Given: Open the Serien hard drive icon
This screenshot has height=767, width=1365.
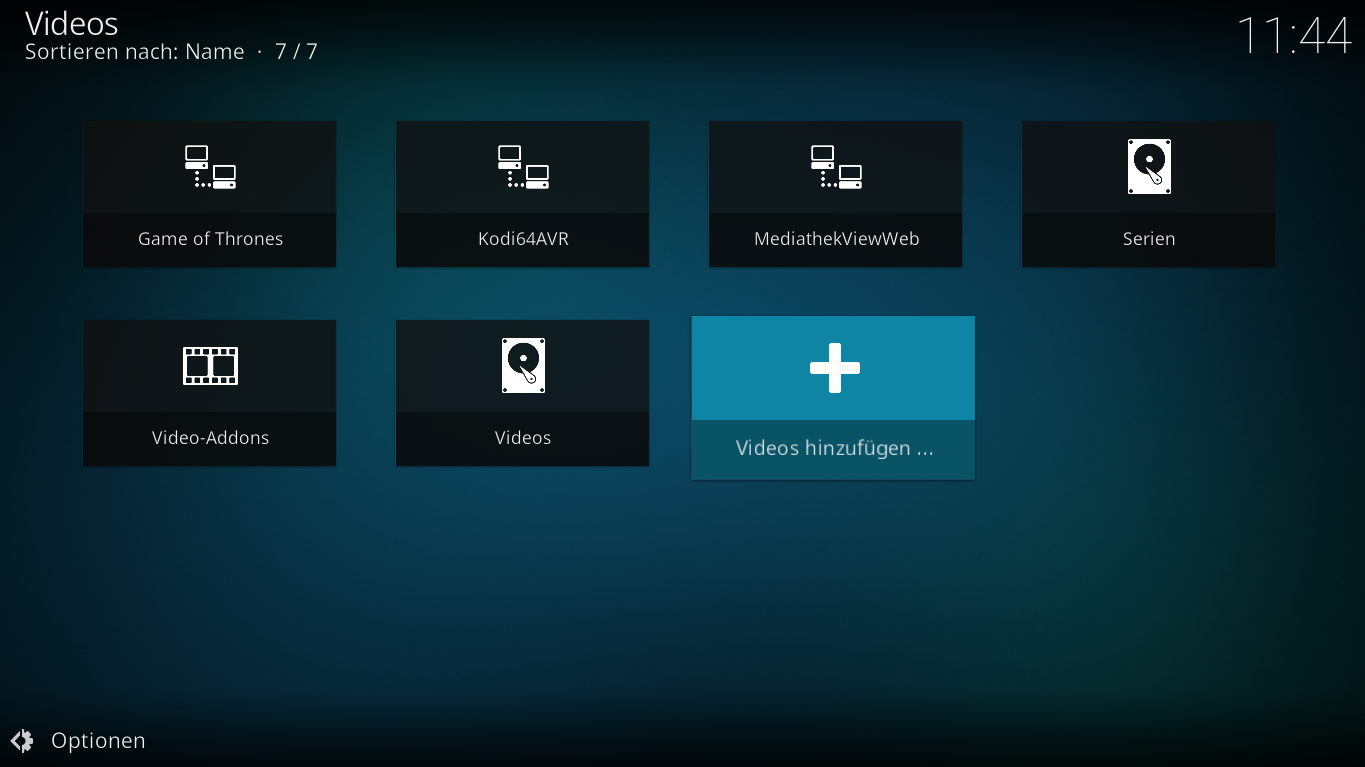Looking at the screenshot, I should 1149,167.
